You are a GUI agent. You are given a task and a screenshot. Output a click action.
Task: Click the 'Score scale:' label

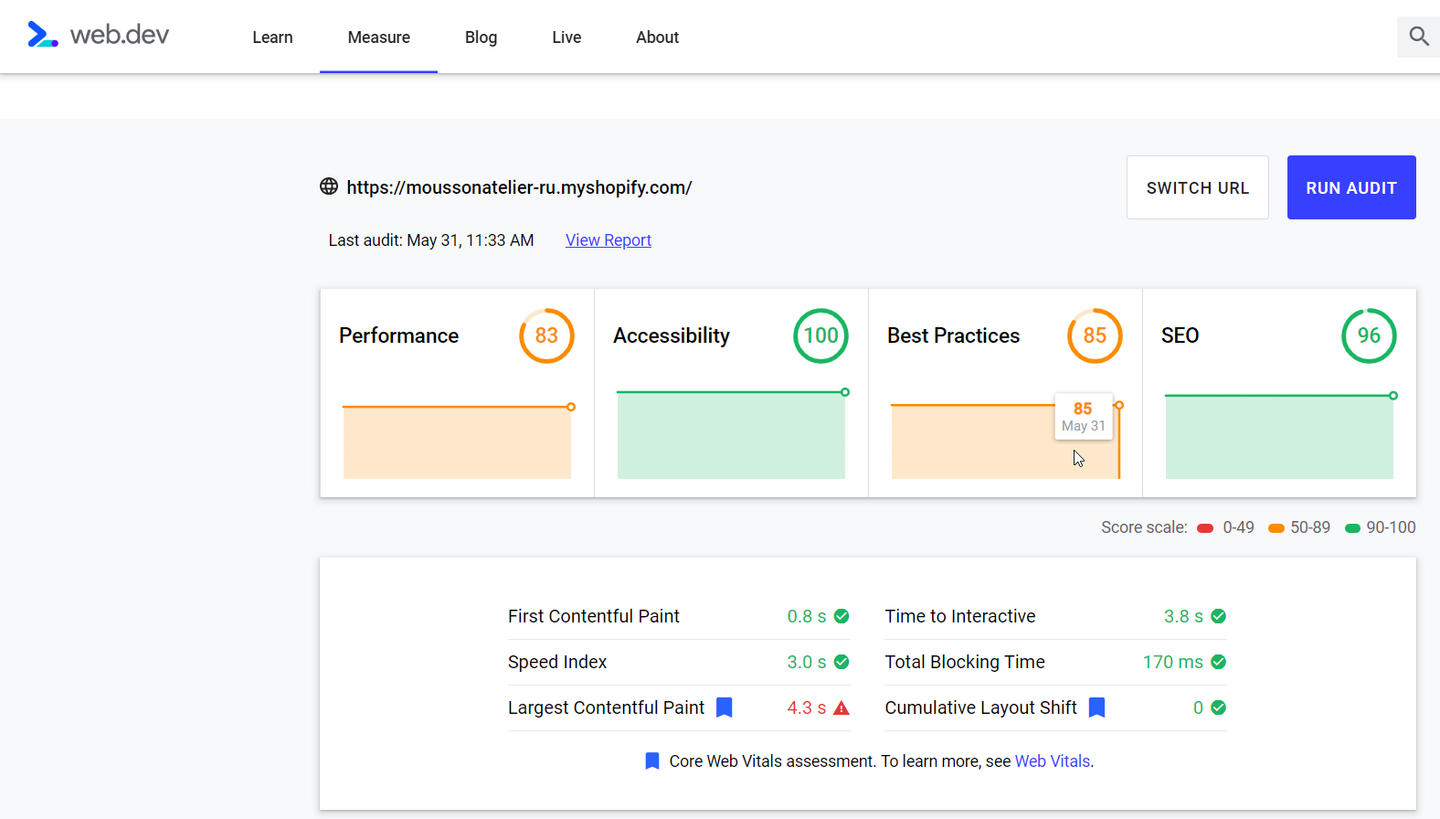pos(1144,527)
